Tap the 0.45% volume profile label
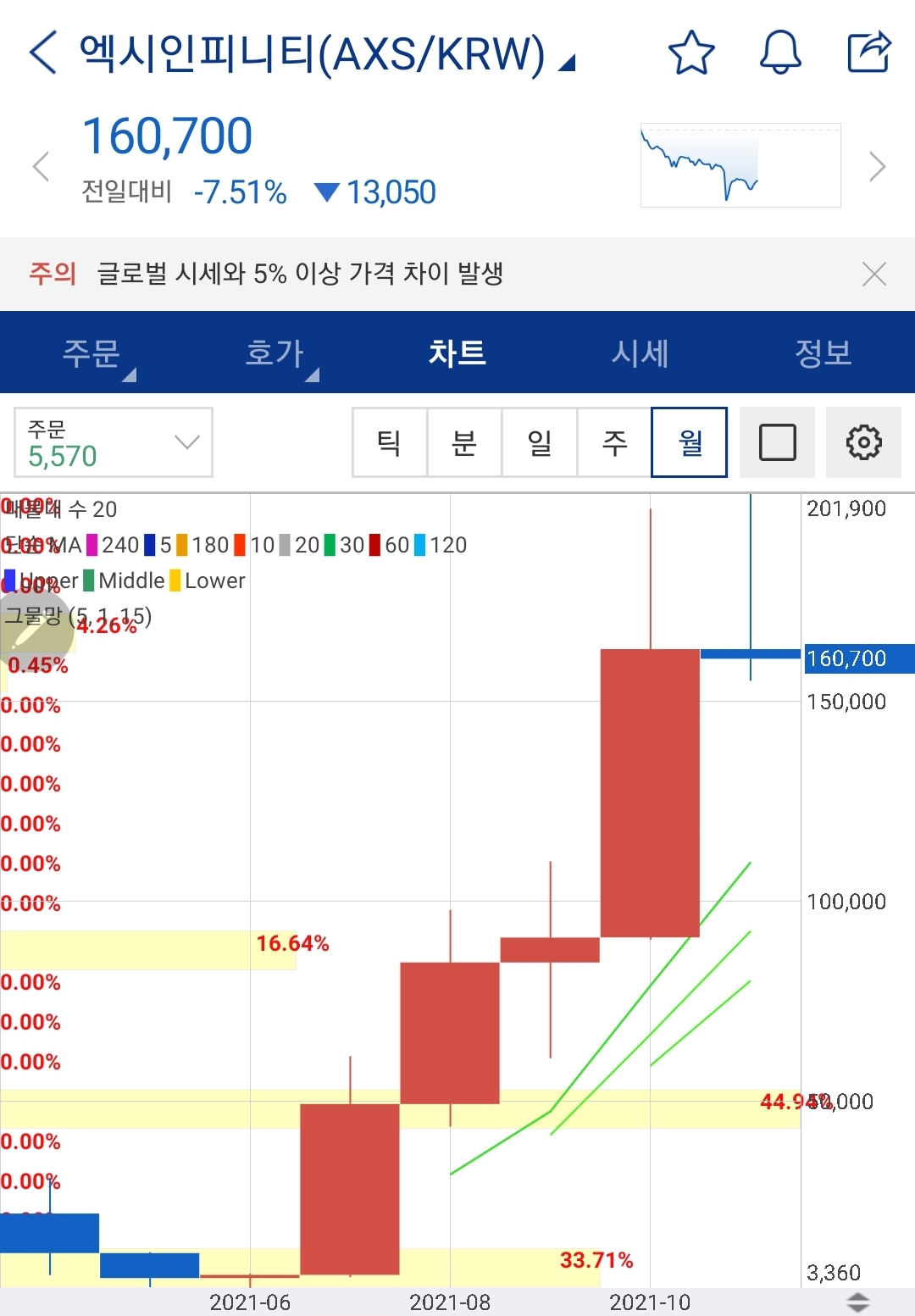The width and height of the screenshot is (915, 1316). [37, 665]
